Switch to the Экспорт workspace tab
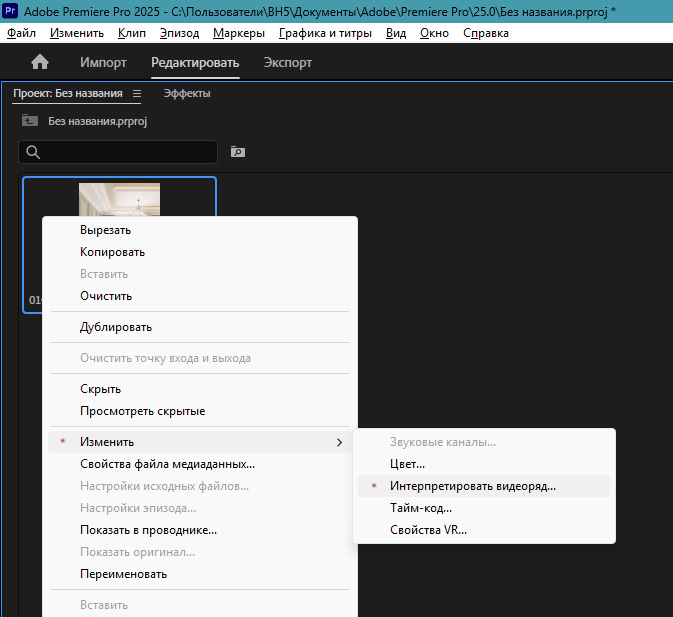 (x=288, y=63)
